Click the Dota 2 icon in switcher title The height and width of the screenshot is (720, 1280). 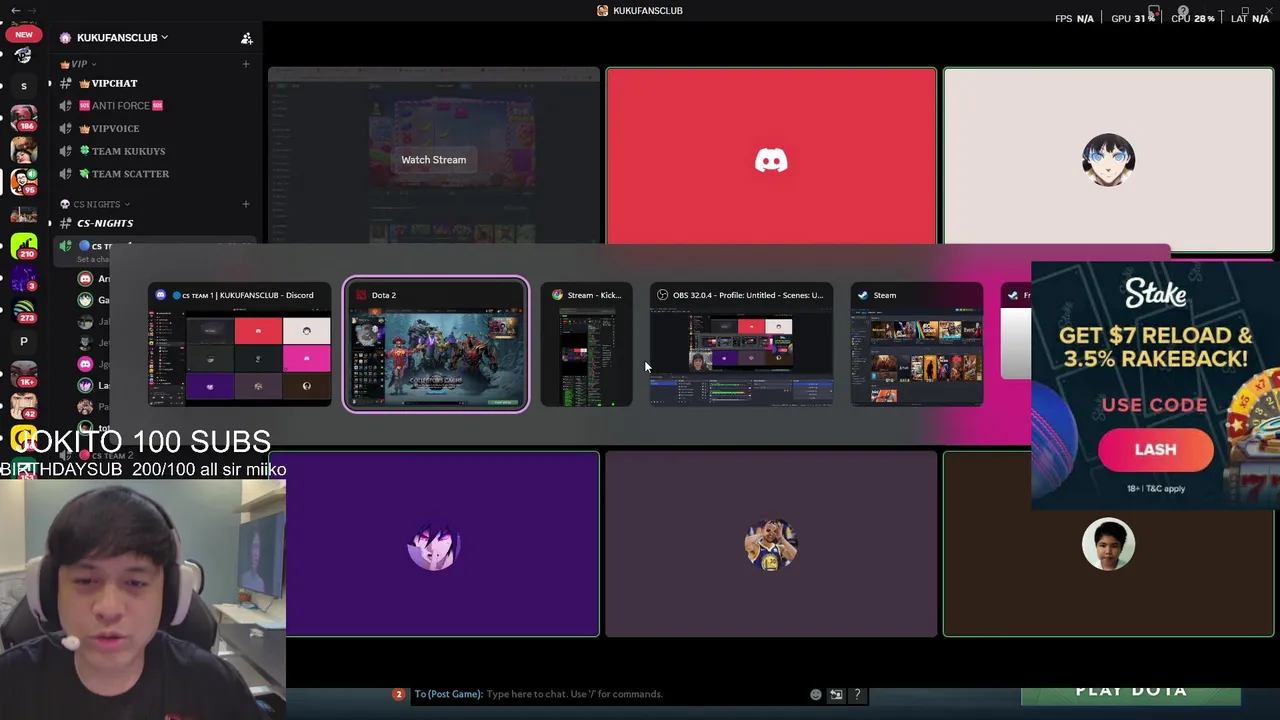[361, 295]
